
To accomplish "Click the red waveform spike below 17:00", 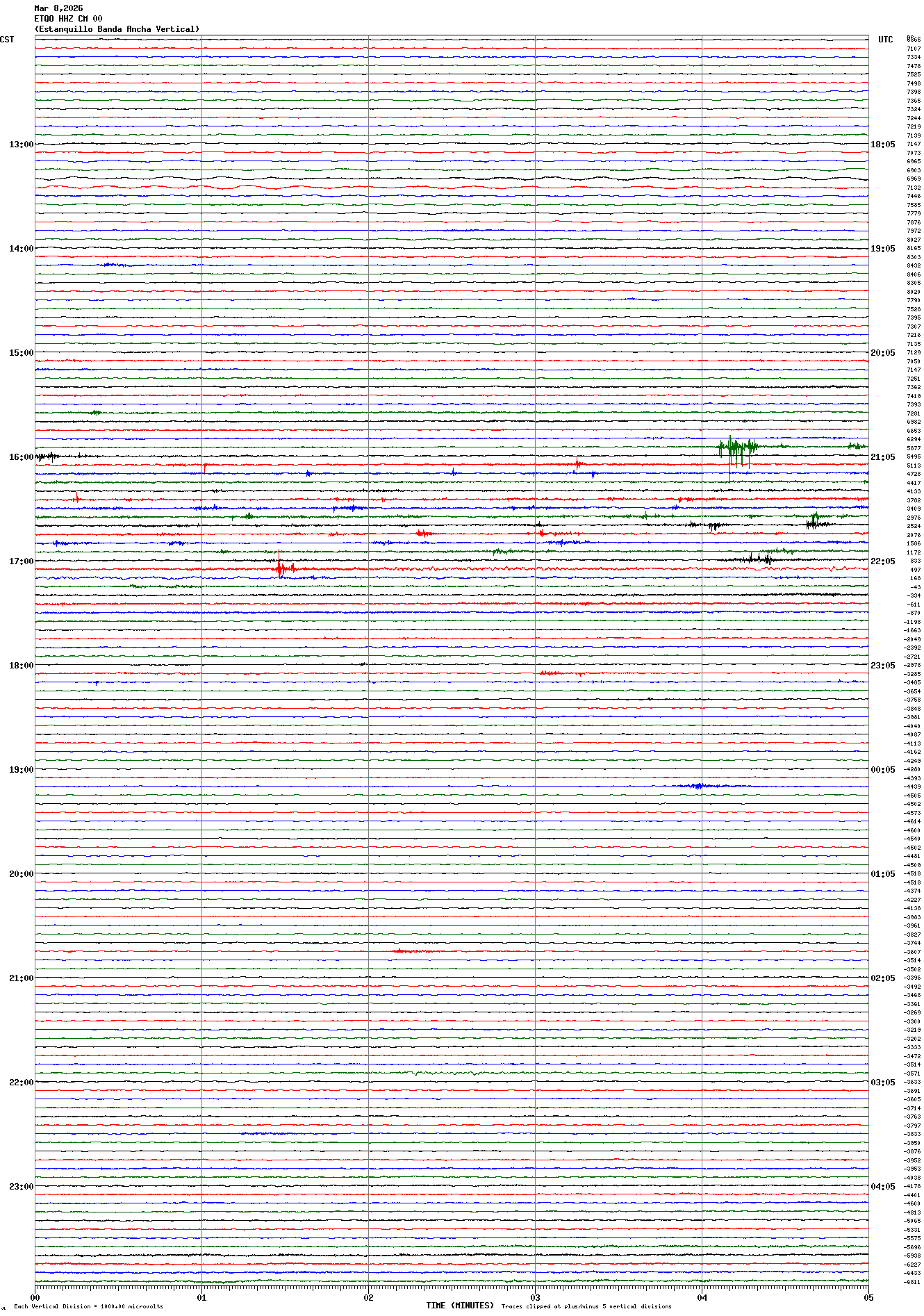I will coord(280,568).
